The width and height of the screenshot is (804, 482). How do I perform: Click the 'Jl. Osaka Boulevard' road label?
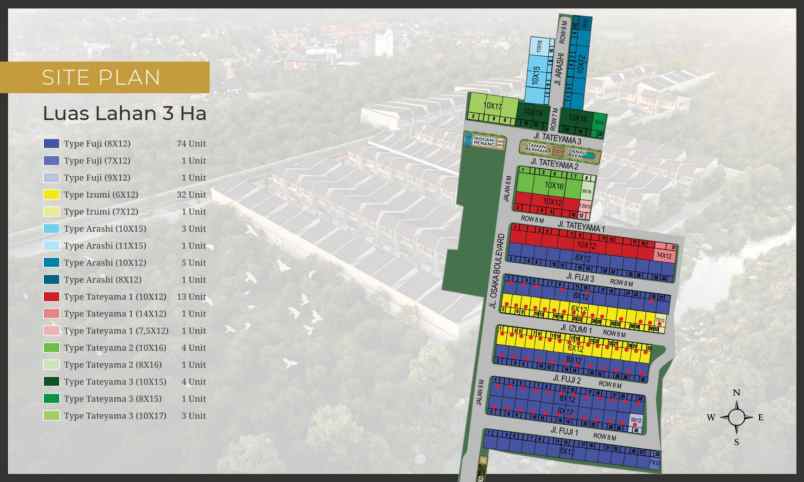click(x=496, y=271)
